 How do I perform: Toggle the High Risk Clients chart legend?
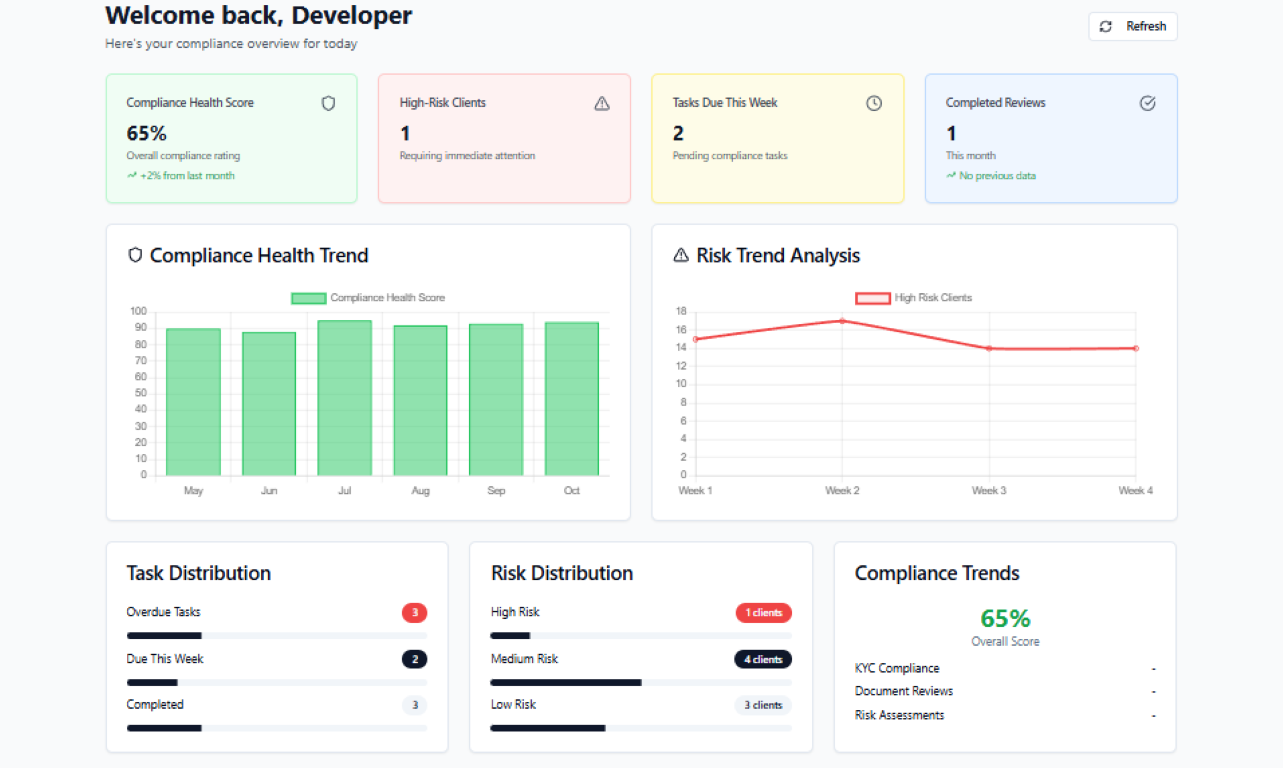pyautogui.click(x=913, y=297)
